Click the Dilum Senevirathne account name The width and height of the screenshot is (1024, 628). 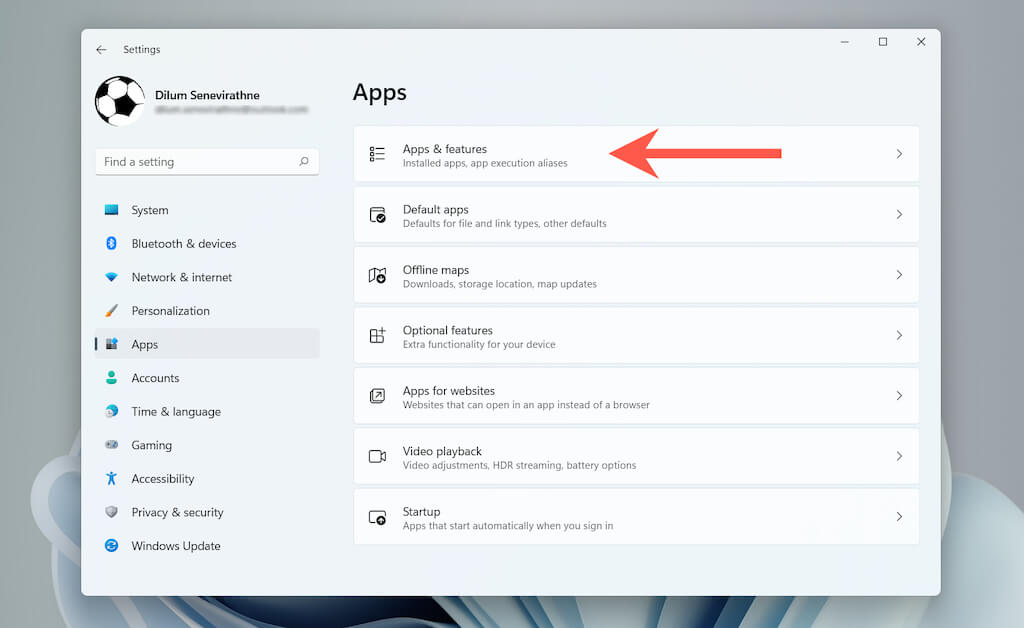coord(207,95)
